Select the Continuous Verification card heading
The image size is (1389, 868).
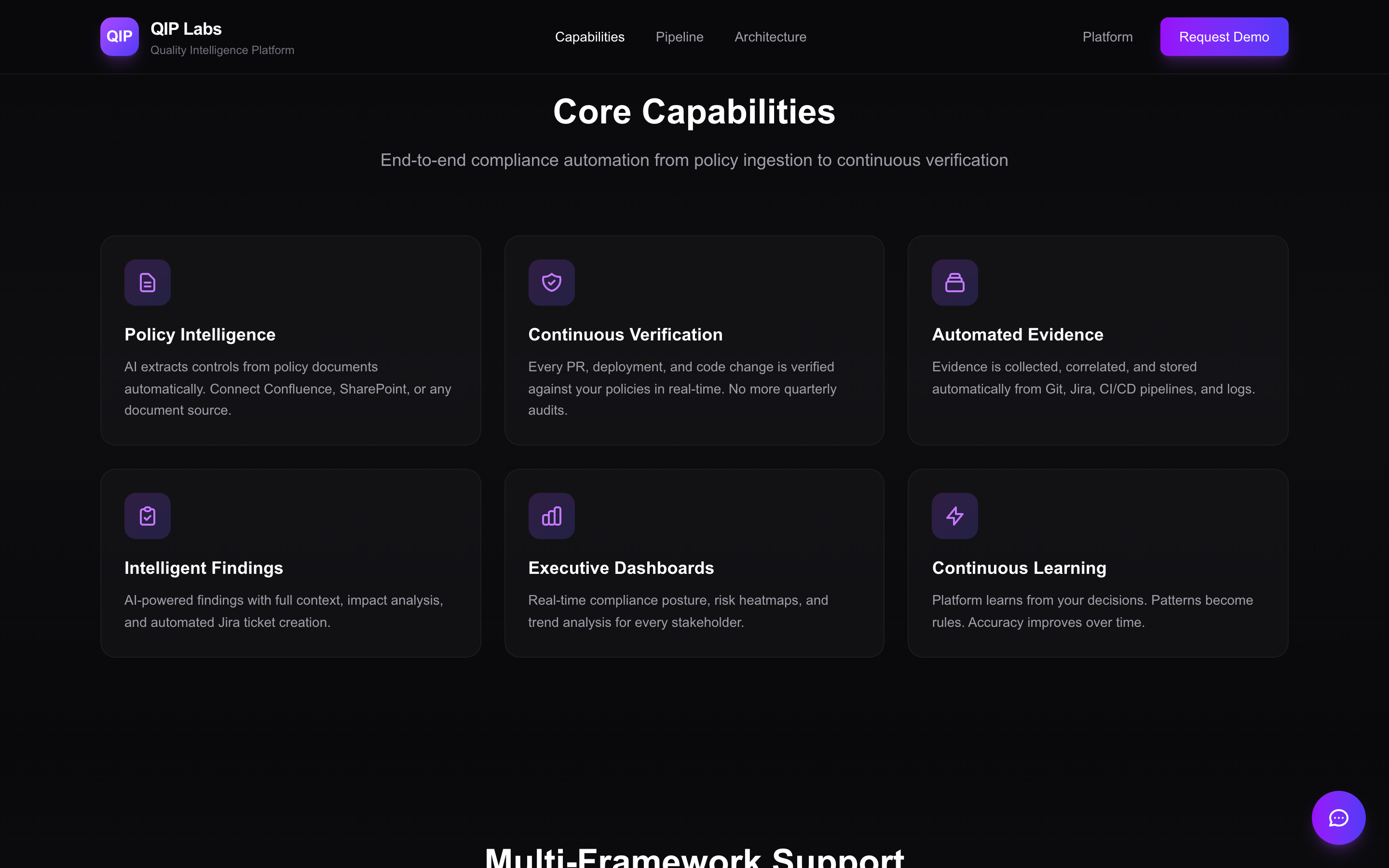tap(625, 335)
